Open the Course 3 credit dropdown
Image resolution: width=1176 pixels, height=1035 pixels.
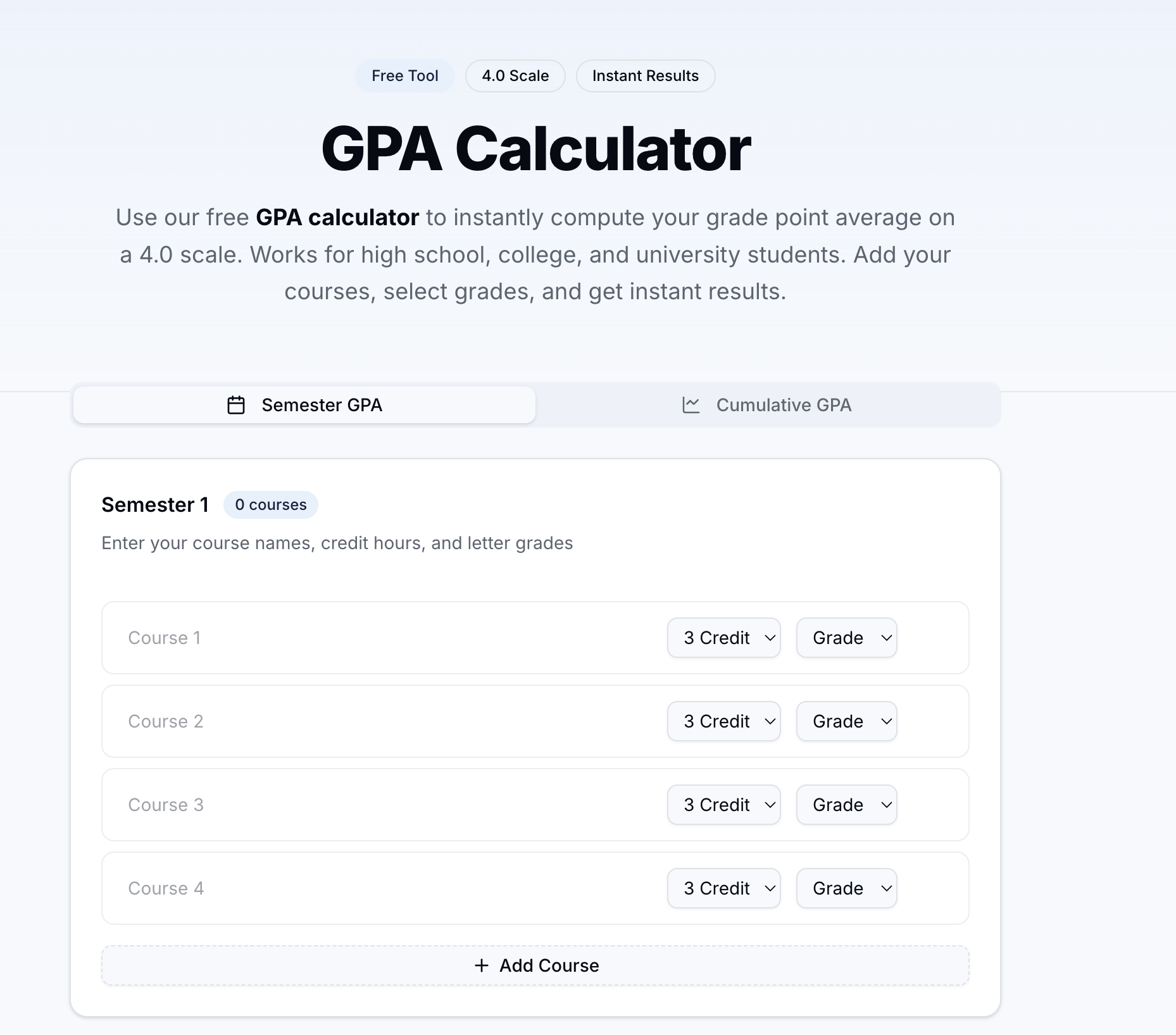724,805
